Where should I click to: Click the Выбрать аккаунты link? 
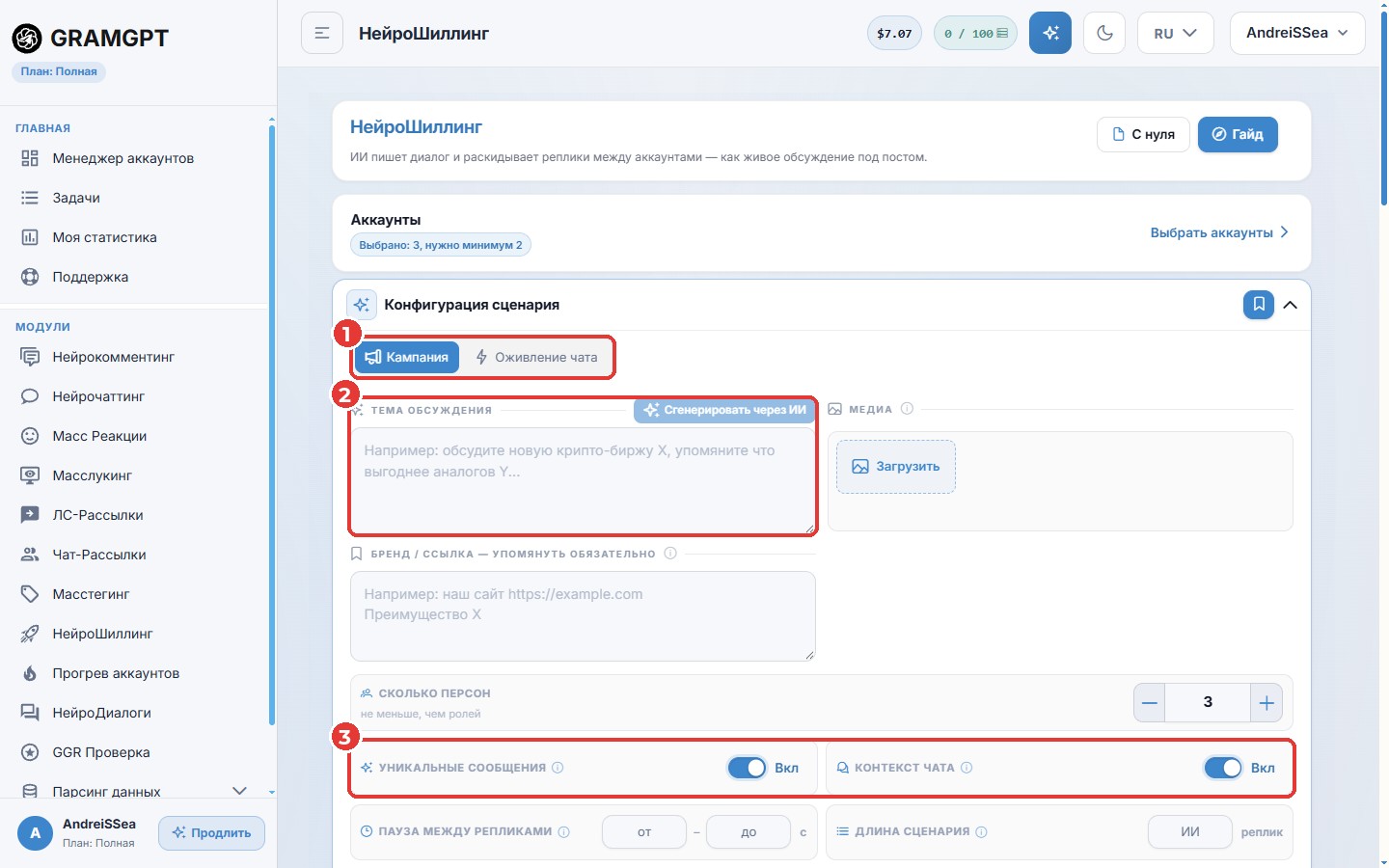[1219, 232]
